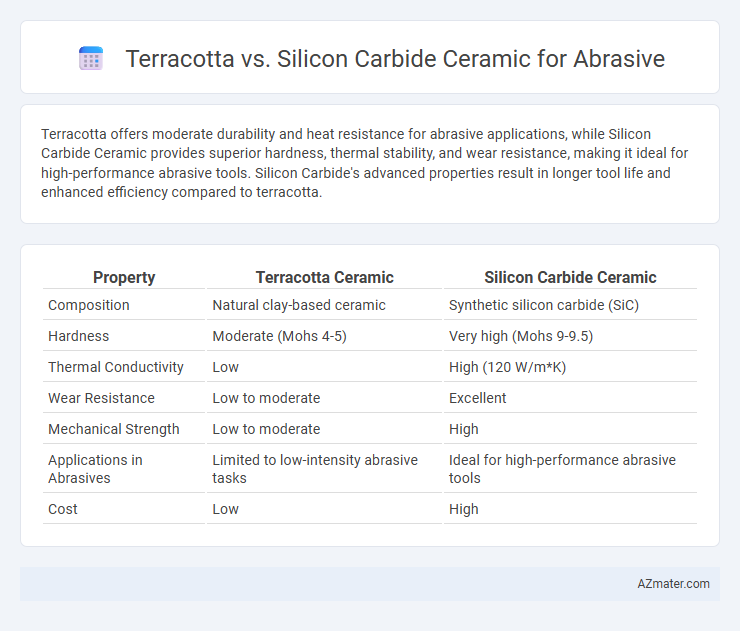This screenshot has width=740, height=631.
Task: Click the 'Natural clay-based ceramic' cell
Action: [x=299, y=305]
